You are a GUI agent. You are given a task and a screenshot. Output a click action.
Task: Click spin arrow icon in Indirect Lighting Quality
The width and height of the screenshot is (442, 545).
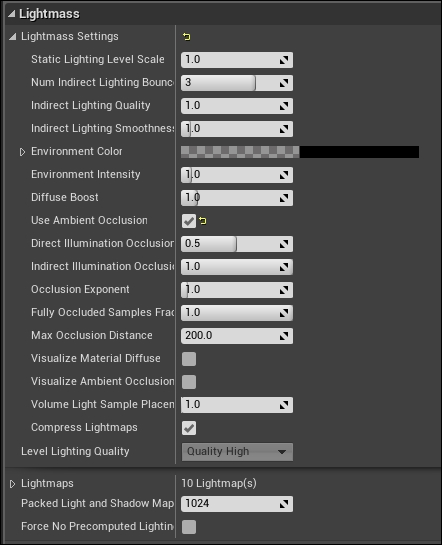click(x=284, y=106)
